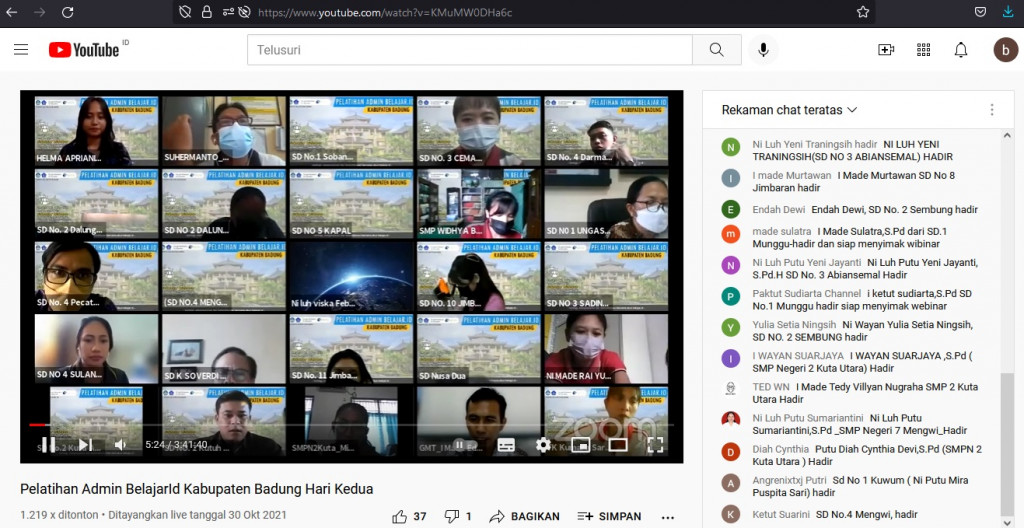Pause the video playback
Viewport: 1024px width, 528px height.
coord(47,445)
